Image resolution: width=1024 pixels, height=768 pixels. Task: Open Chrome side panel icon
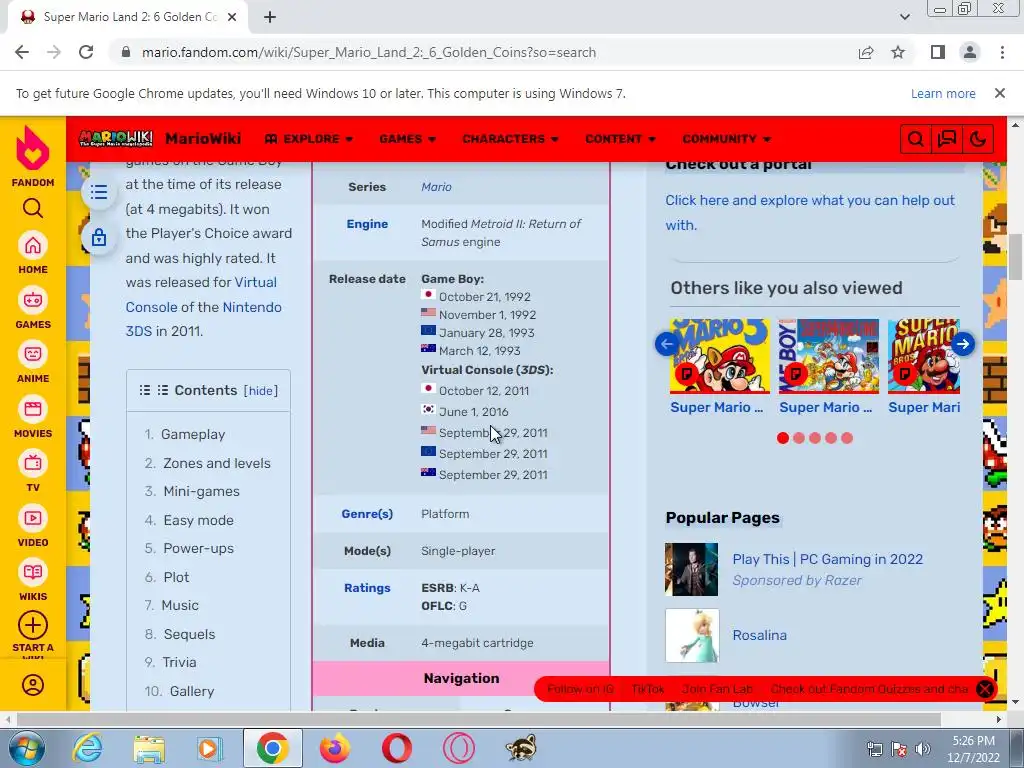click(938, 52)
